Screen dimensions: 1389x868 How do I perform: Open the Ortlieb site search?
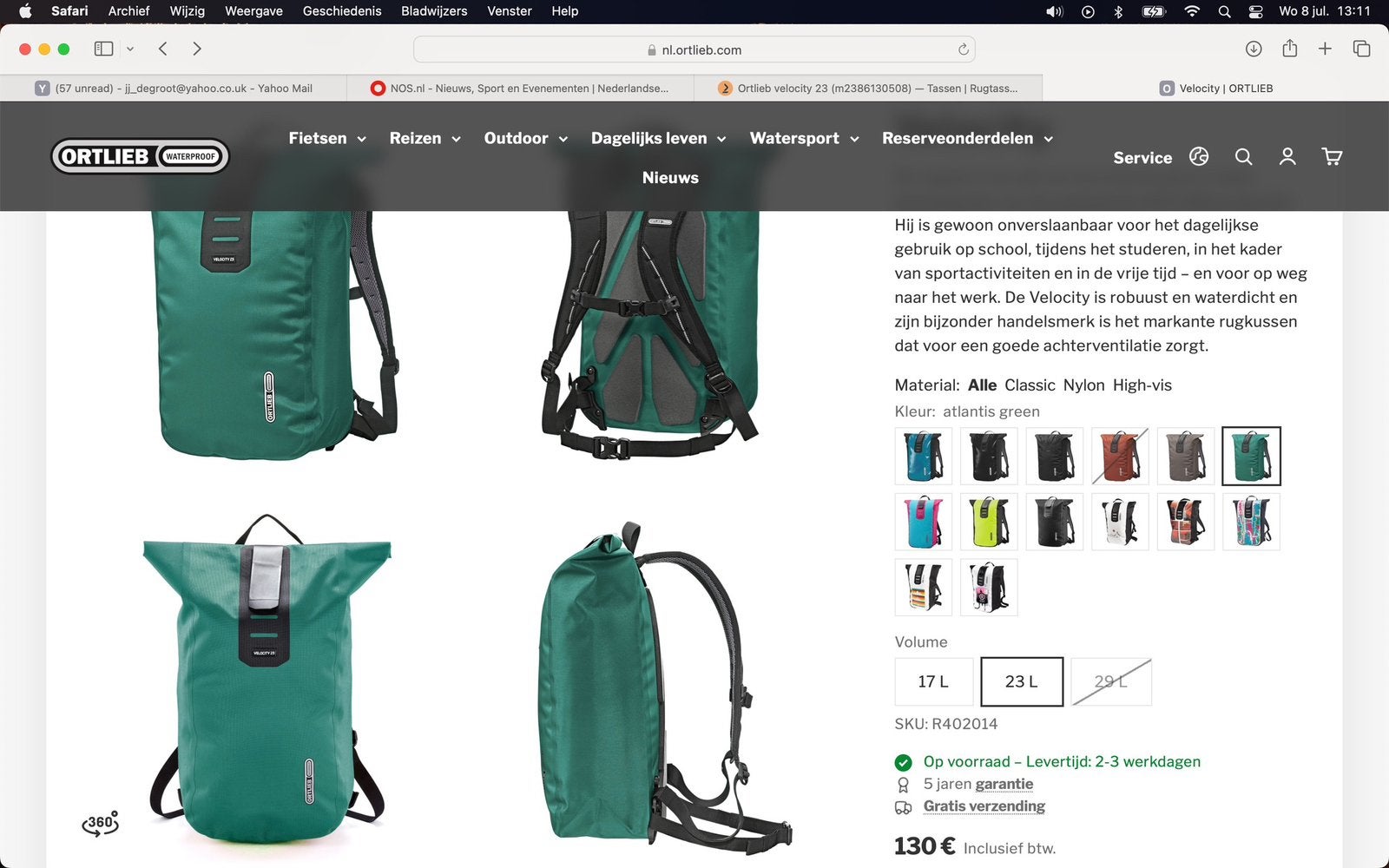[1243, 156]
